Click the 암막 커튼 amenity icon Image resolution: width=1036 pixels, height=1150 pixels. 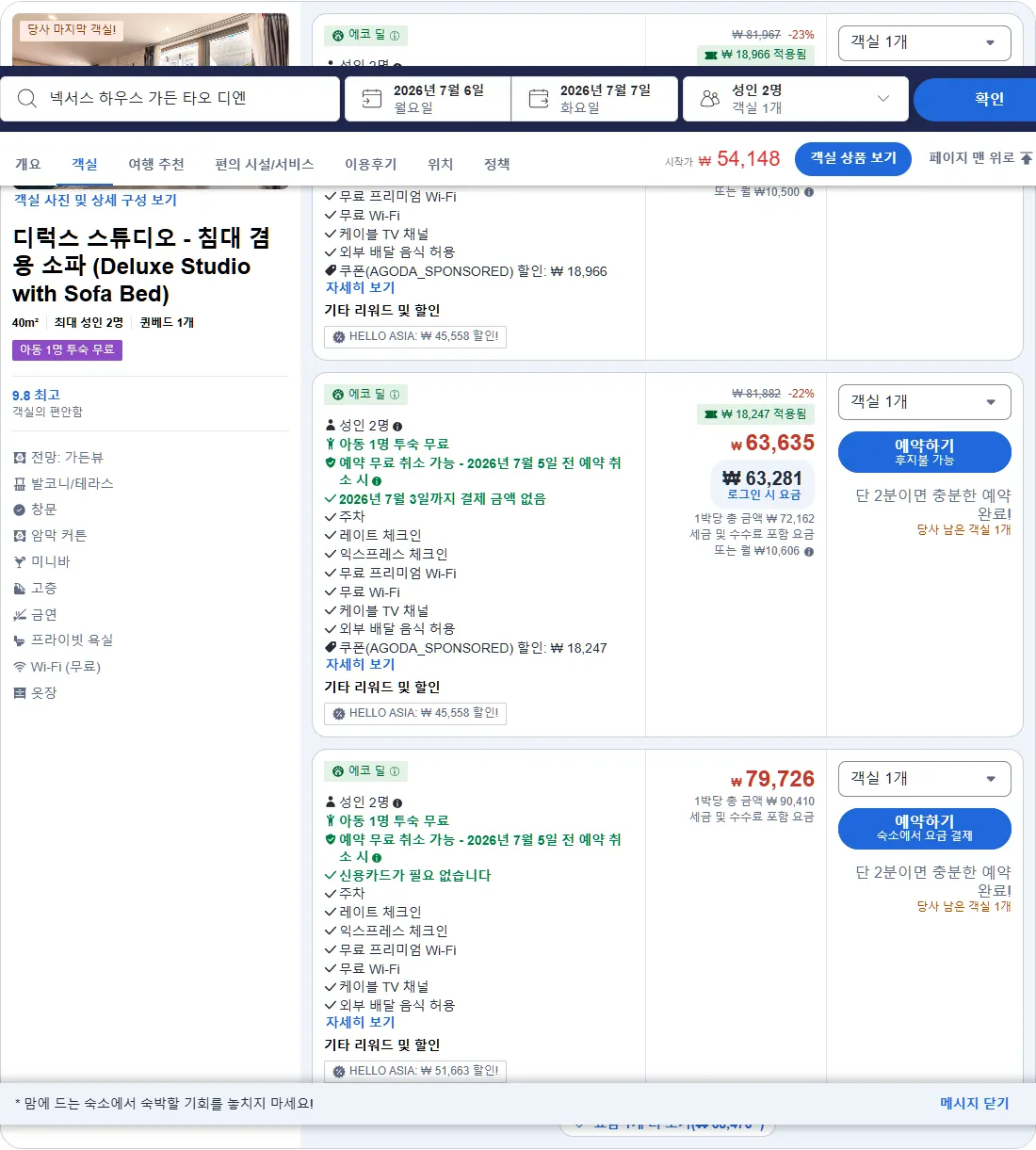[20, 536]
